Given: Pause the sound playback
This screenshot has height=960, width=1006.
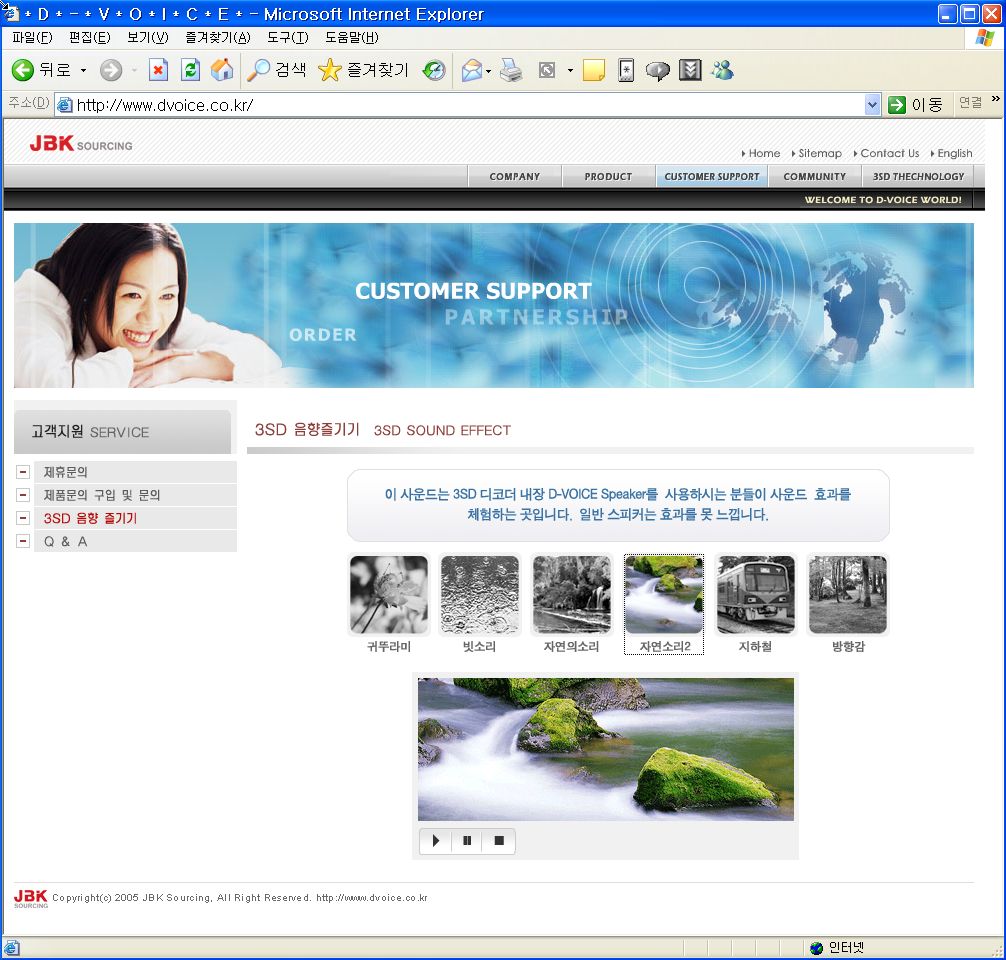Looking at the screenshot, I should pyautogui.click(x=467, y=841).
